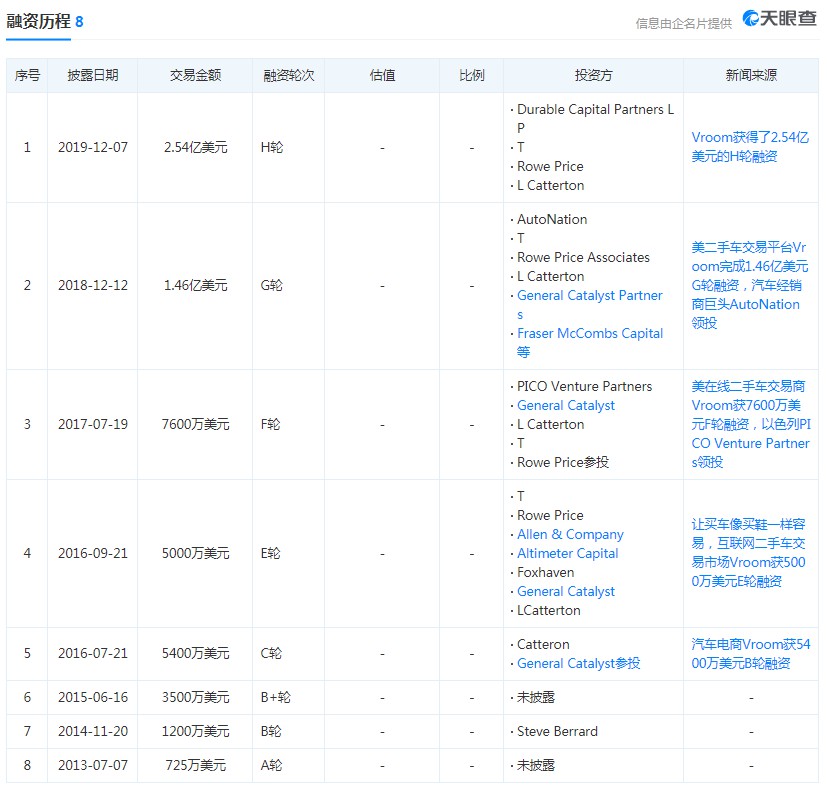Viewport: 827px width, 789px height.
Task: Click the 估值 column header
Action: (382, 75)
